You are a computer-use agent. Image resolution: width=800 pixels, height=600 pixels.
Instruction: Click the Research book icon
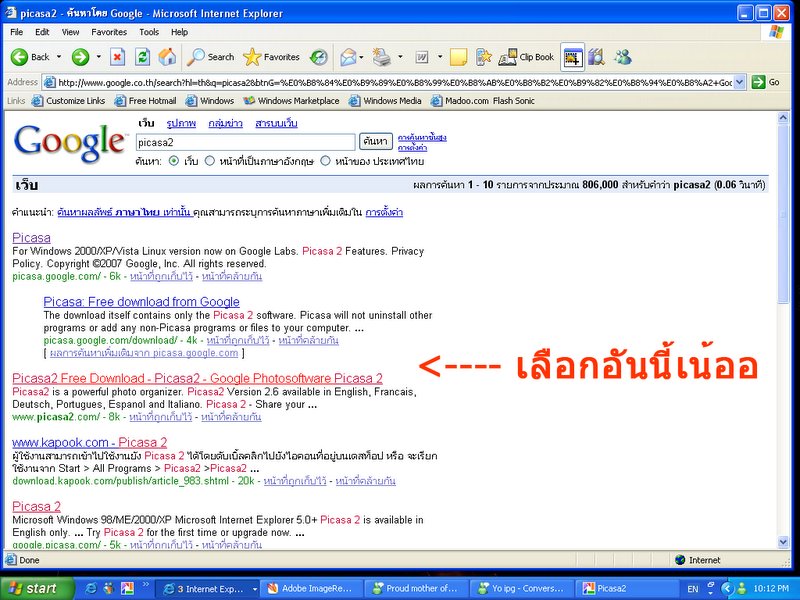click(596, 57)
